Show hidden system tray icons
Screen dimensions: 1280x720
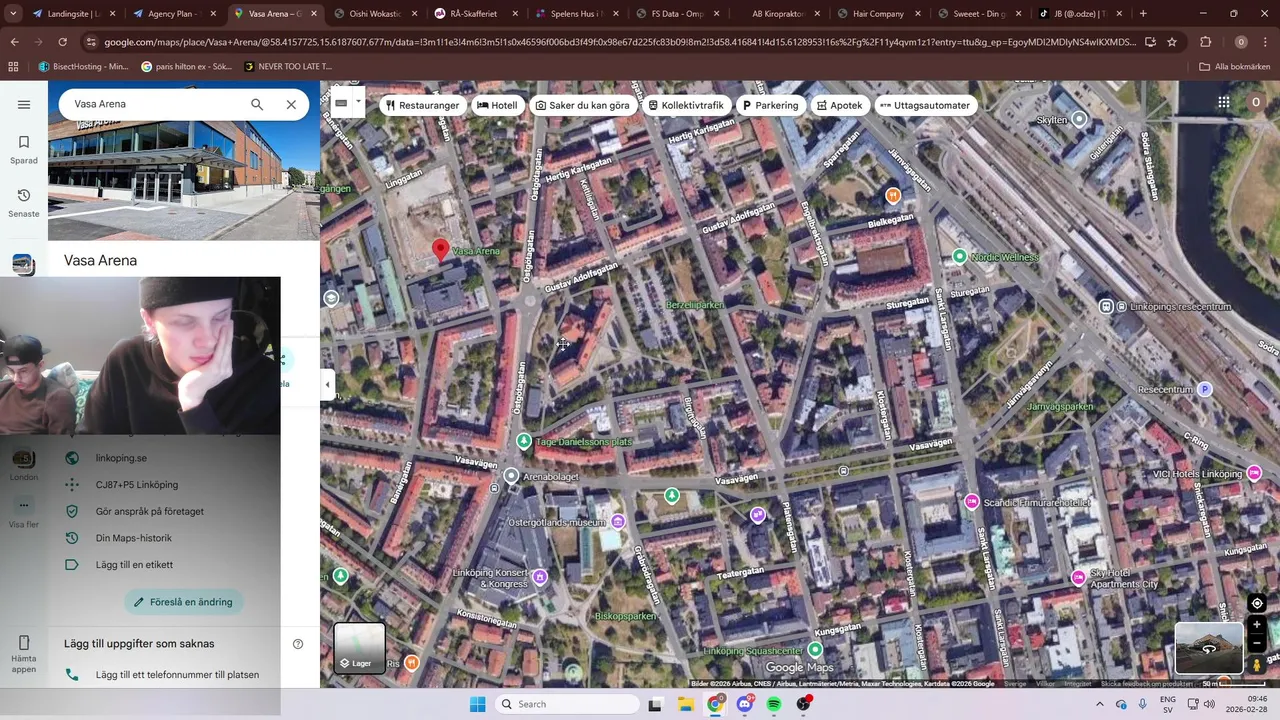click(x=1100, y=704)
